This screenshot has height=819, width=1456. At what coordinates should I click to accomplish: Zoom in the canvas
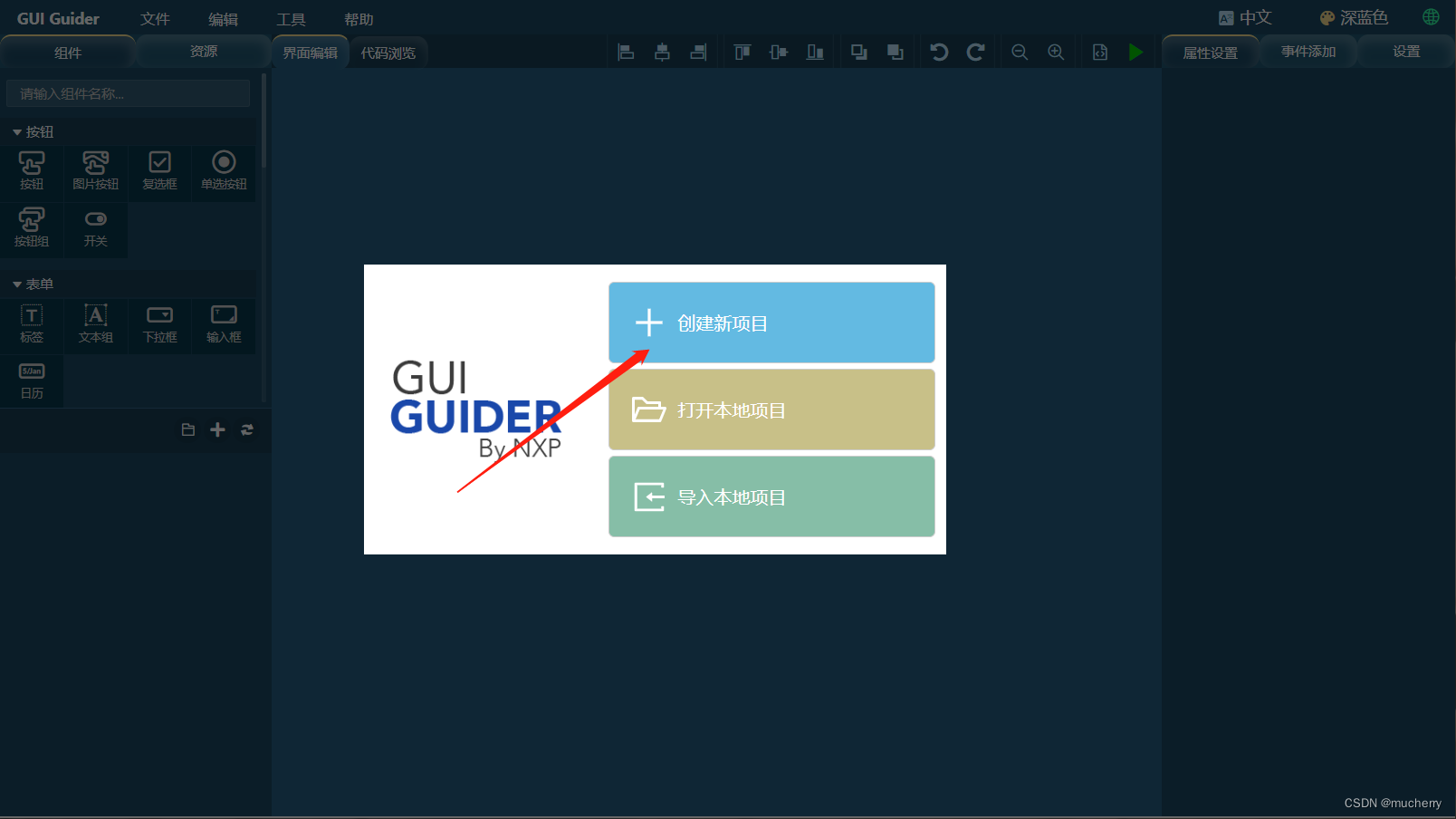pyautogui.click(x=1056, y=53)
